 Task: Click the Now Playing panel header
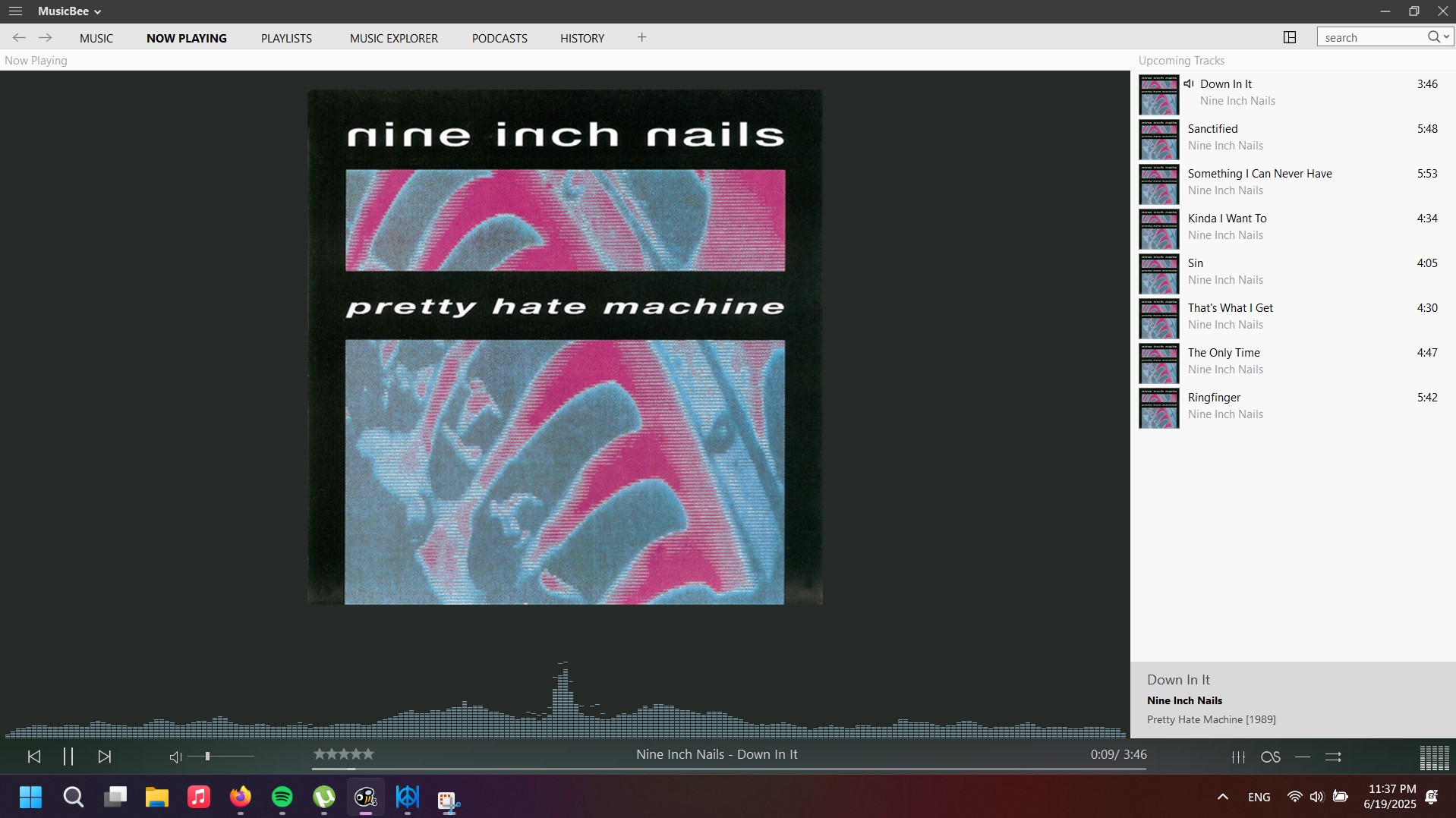pos(36,60)
